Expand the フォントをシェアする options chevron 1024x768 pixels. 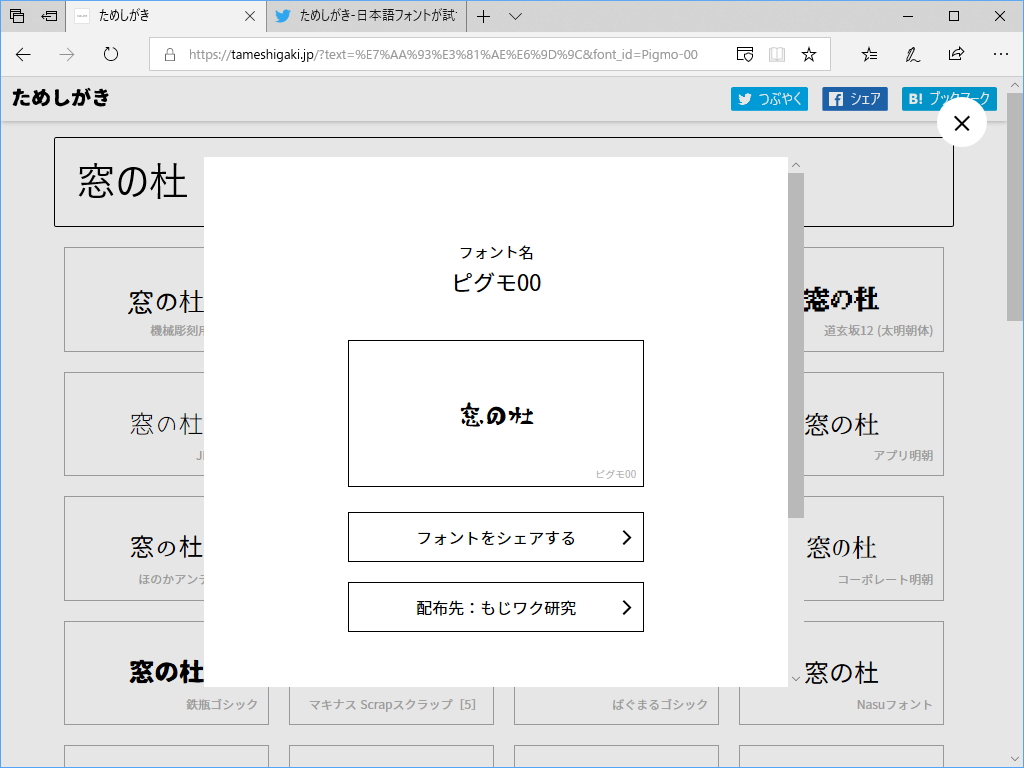tap(625, 537)
